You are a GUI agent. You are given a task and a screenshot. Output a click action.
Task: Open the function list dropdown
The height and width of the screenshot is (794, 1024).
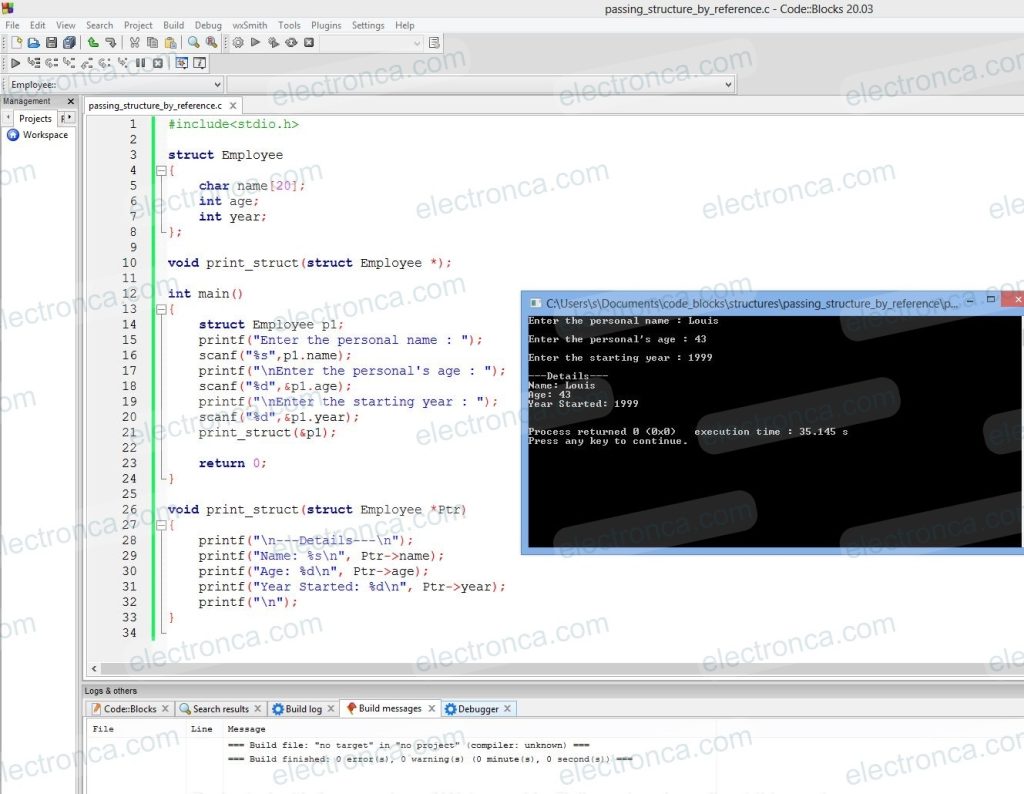click(x=728, y=84)
